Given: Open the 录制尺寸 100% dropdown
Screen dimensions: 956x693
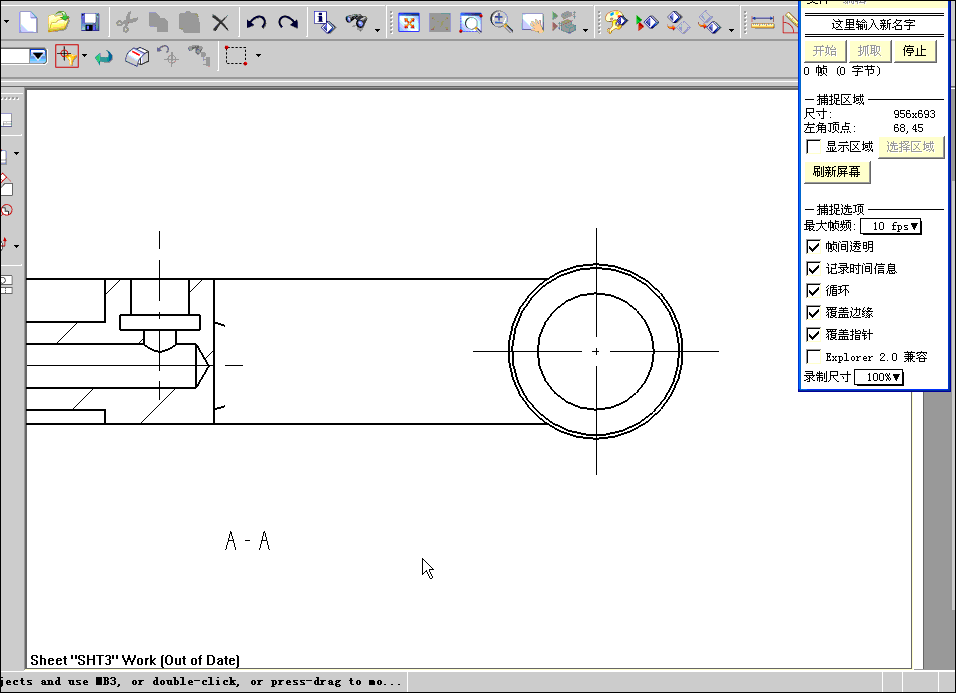Looking at the screenshot, I should pyautogui.click(x=879, y=377).
